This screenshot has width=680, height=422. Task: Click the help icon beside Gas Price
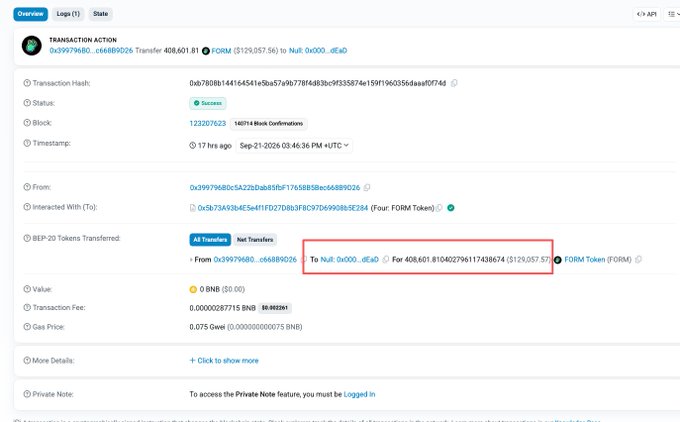pos(27,327)
